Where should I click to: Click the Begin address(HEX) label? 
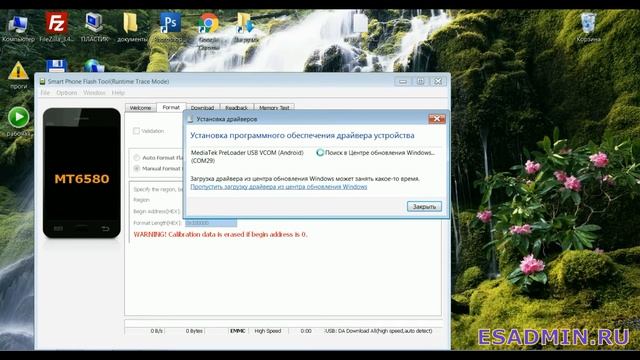coord(157,211)
